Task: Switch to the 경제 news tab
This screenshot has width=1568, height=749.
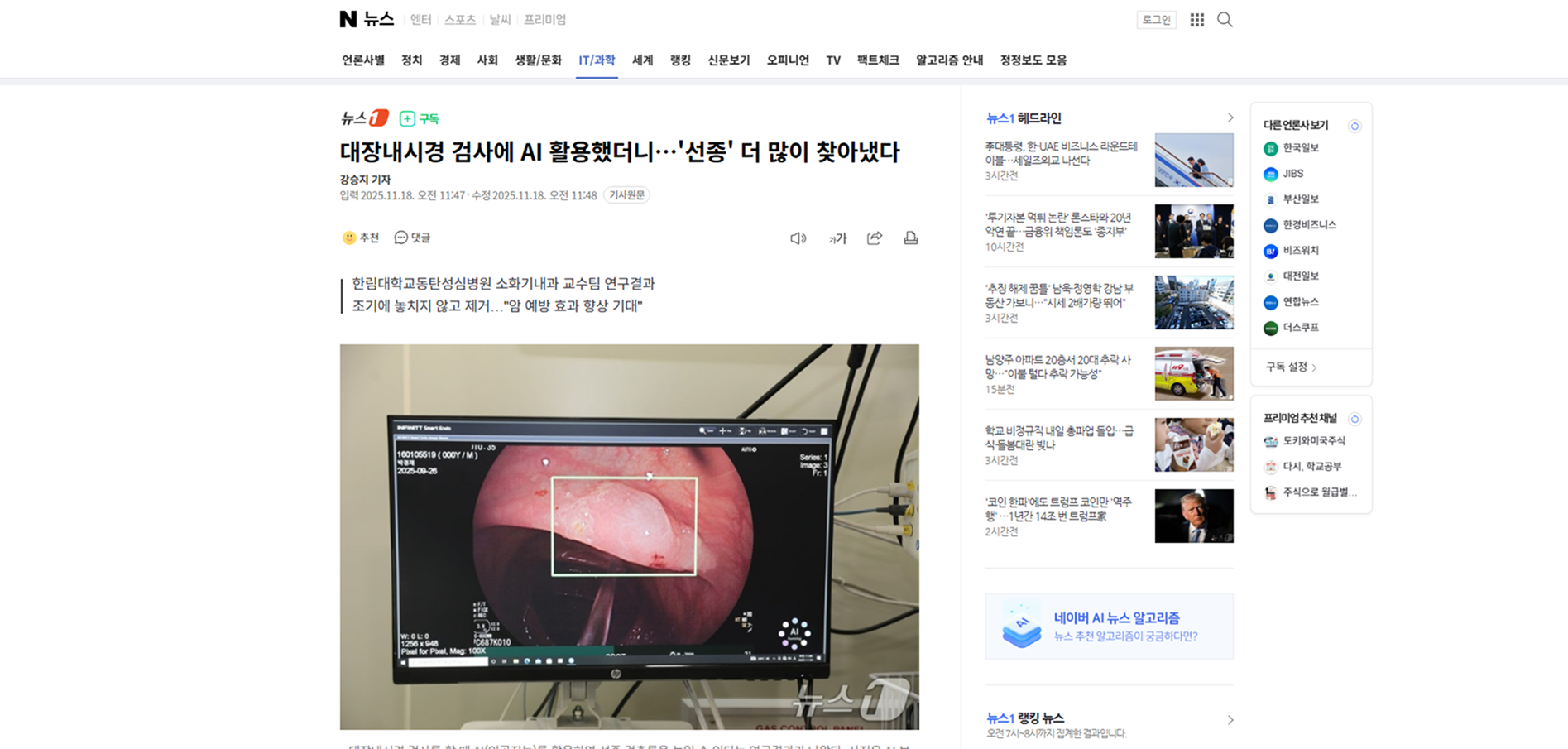Action: pyautogui.click(x=449, y=60)
